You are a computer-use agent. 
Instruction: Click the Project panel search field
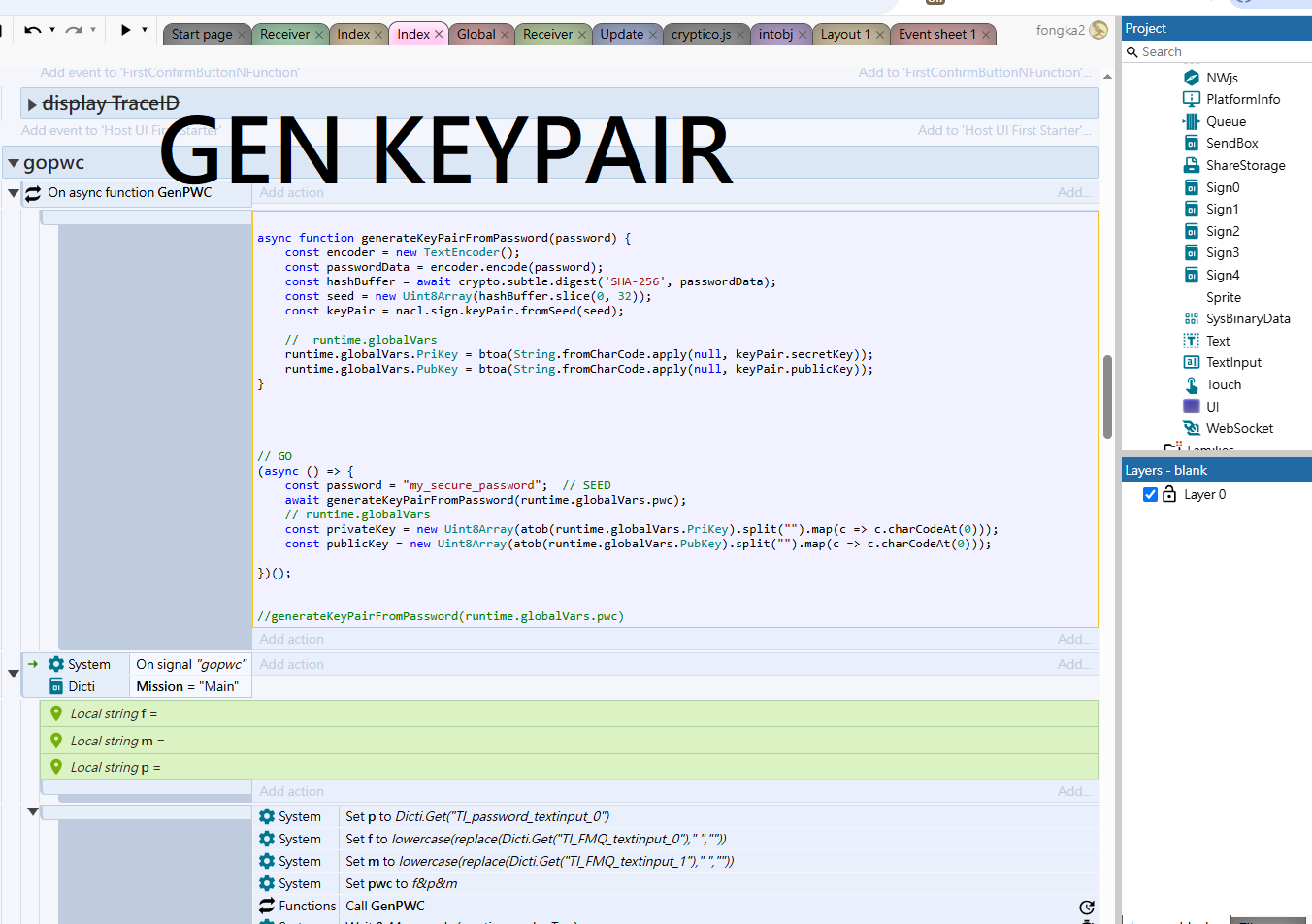pos(1217,52)
